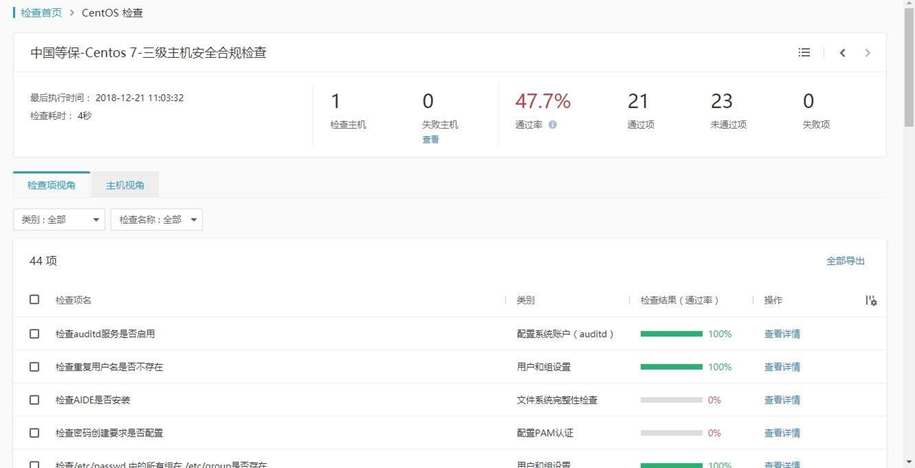View details for 检查密码创建要求是否配置

tap(782, 433)
